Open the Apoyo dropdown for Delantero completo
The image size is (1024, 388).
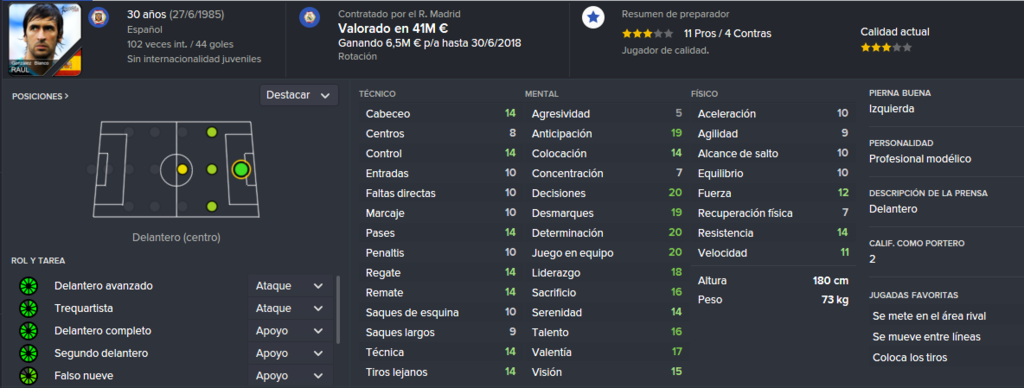click(x=290, y=331)
